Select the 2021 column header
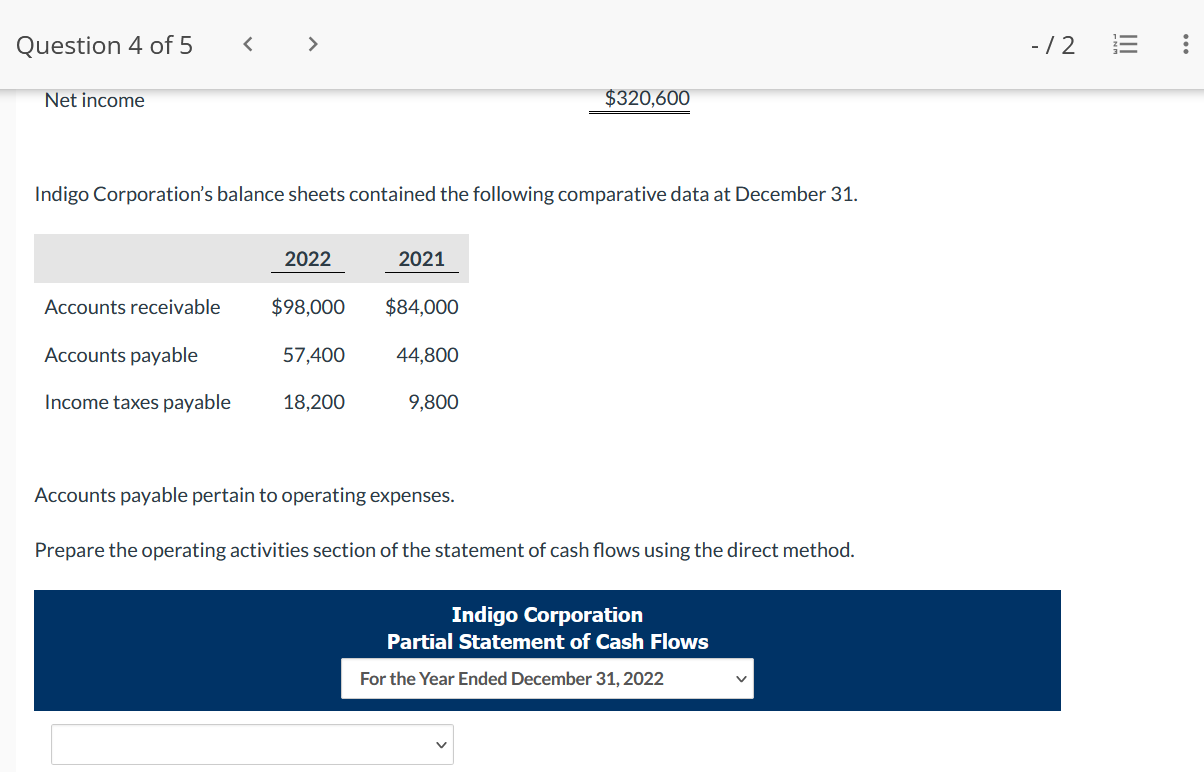Screen dimensions: 1204x772 421,258
